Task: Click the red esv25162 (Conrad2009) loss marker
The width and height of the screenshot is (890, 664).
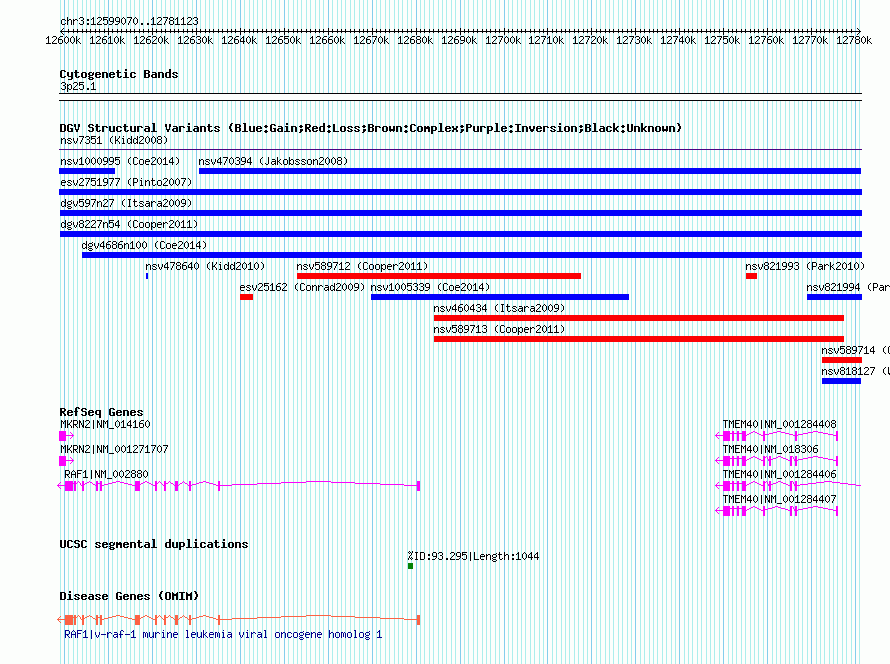Action: (x=246, y=297)
